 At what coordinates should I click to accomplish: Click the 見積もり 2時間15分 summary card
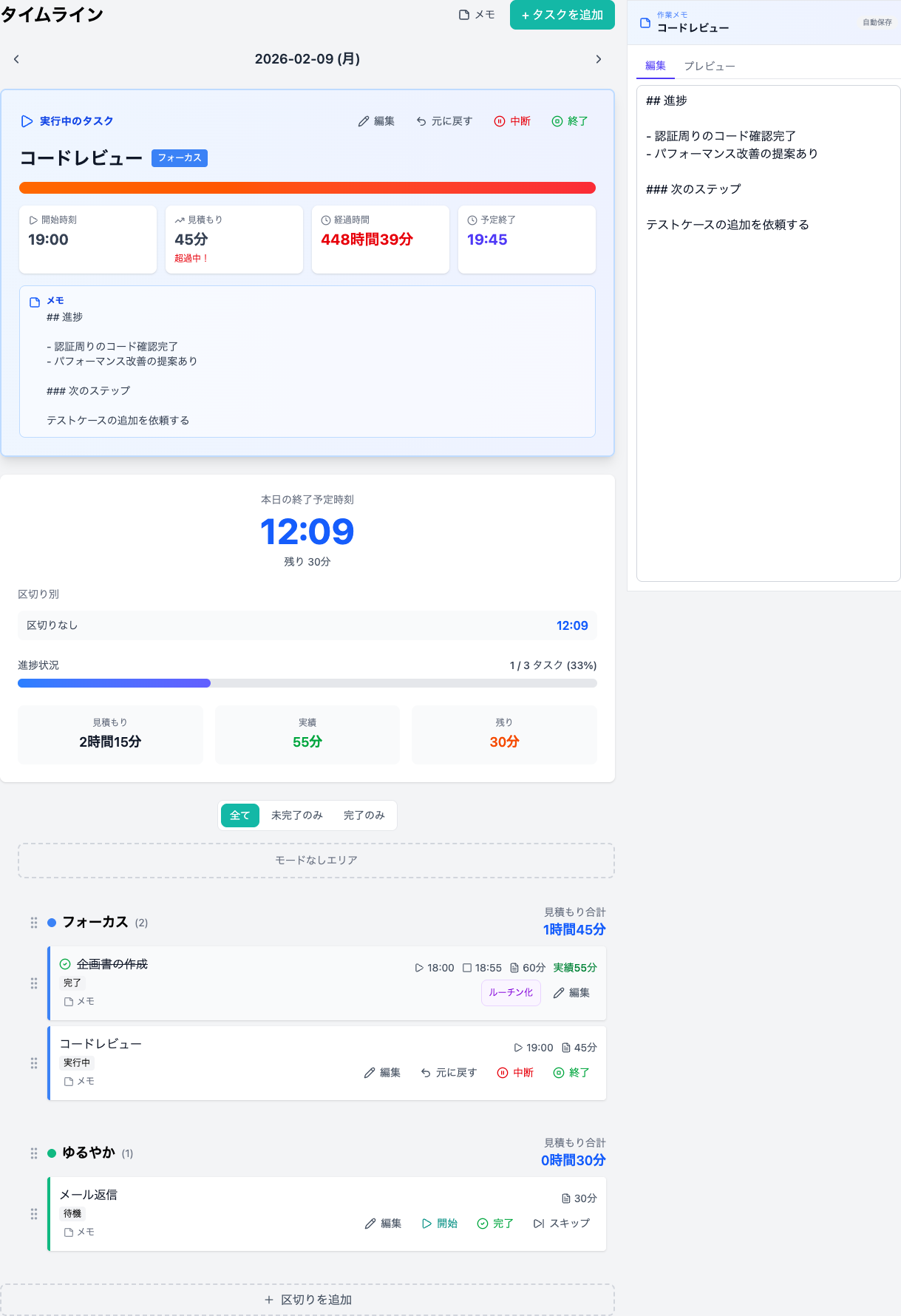(x=110, y=734)
